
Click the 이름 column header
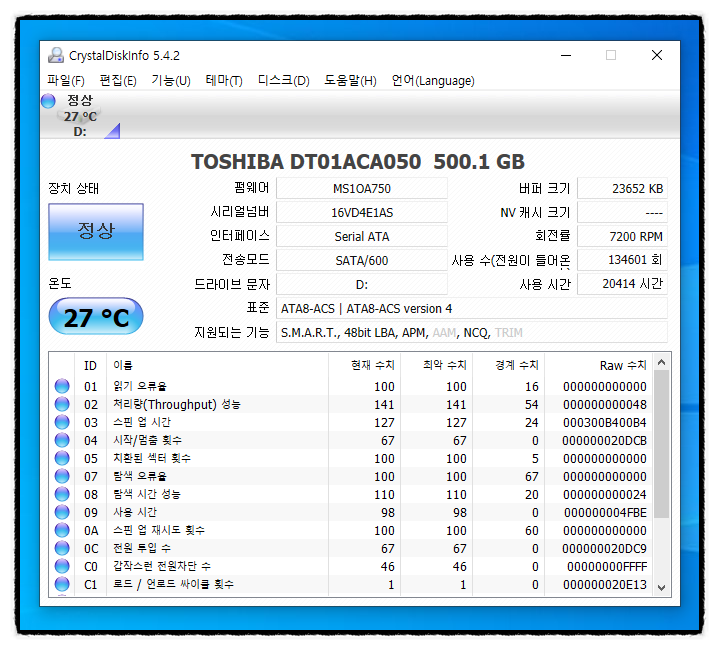[x=217, y=365]
